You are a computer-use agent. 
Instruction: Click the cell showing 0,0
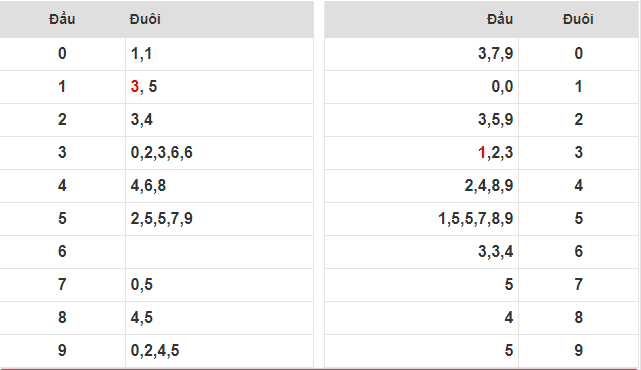[x=421, y=87]
